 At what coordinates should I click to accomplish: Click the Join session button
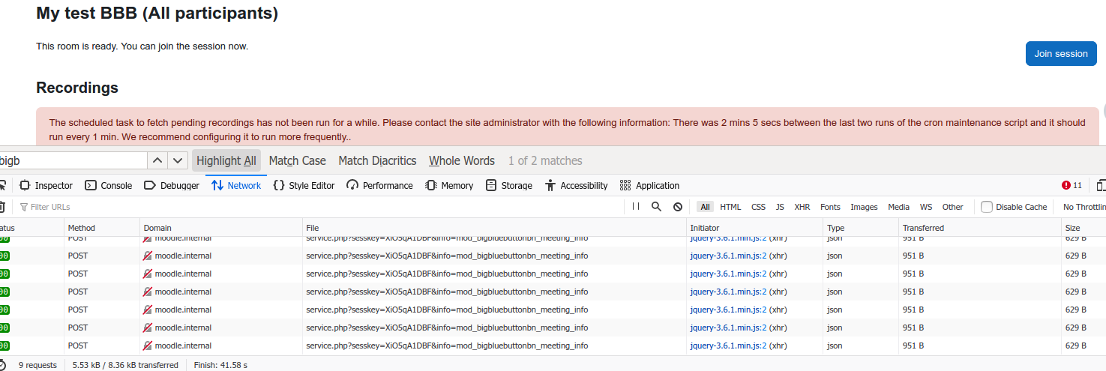[1061, 54]
